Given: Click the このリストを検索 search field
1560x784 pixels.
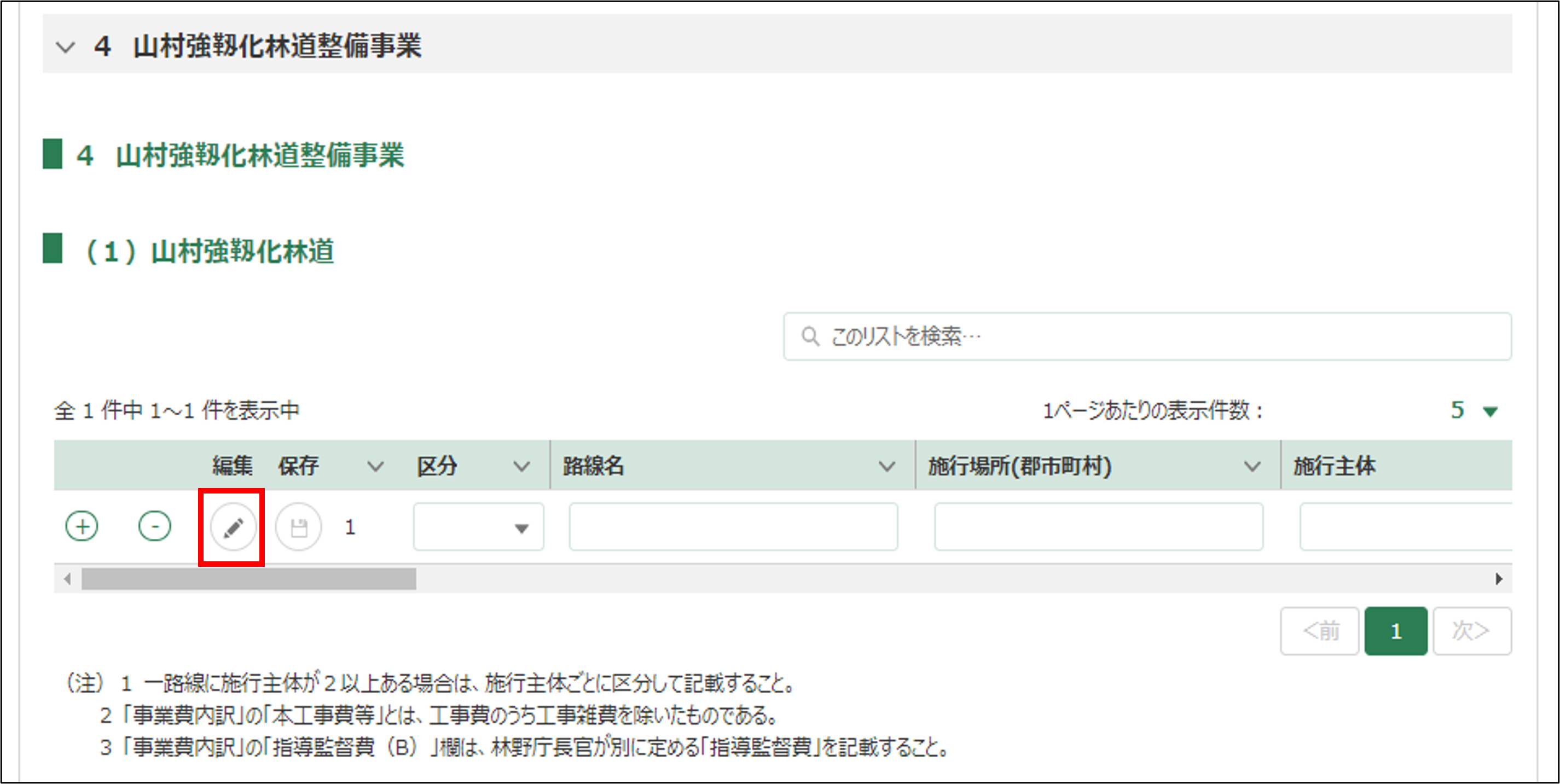Looking at the screenshot, I should point(1151,336).
